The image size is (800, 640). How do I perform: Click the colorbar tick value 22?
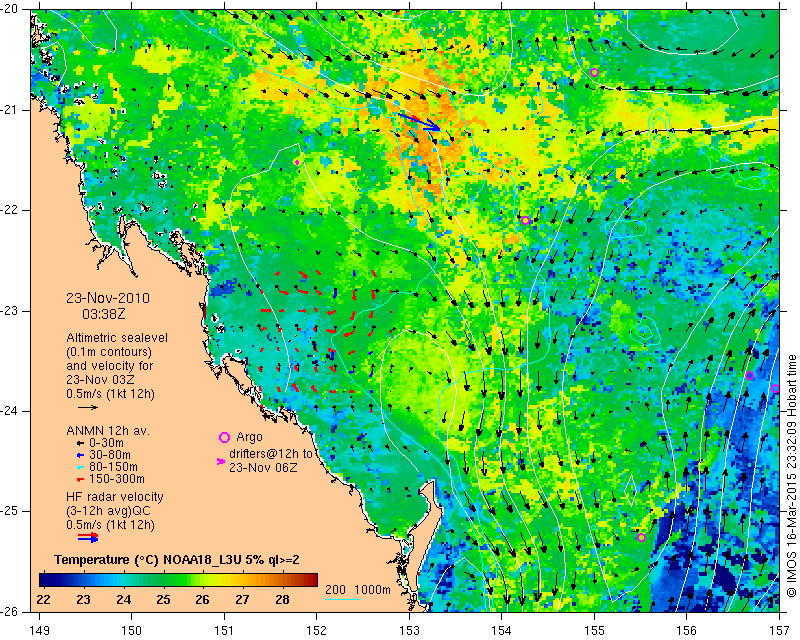[43, 599]
